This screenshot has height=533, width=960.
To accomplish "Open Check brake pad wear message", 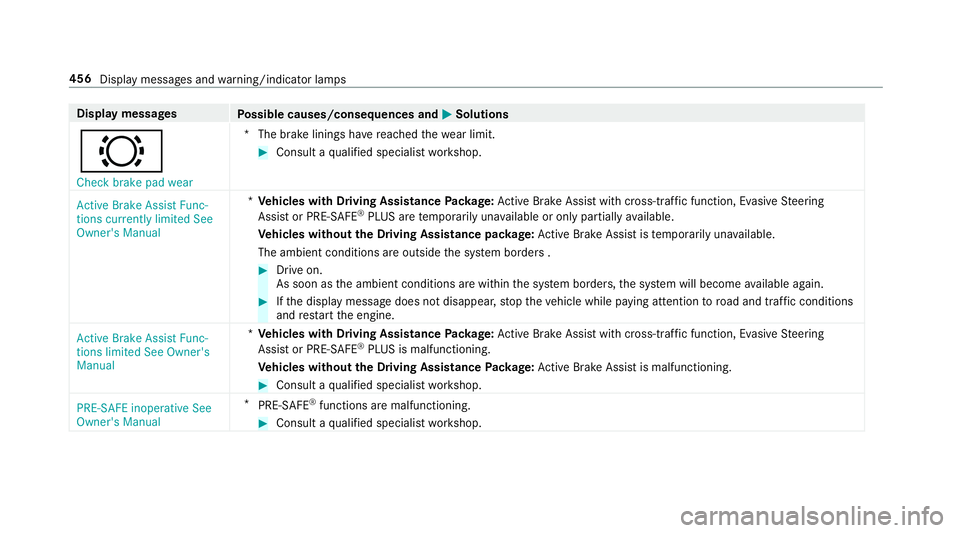I will pyautogui.click(x=135, y=182).
